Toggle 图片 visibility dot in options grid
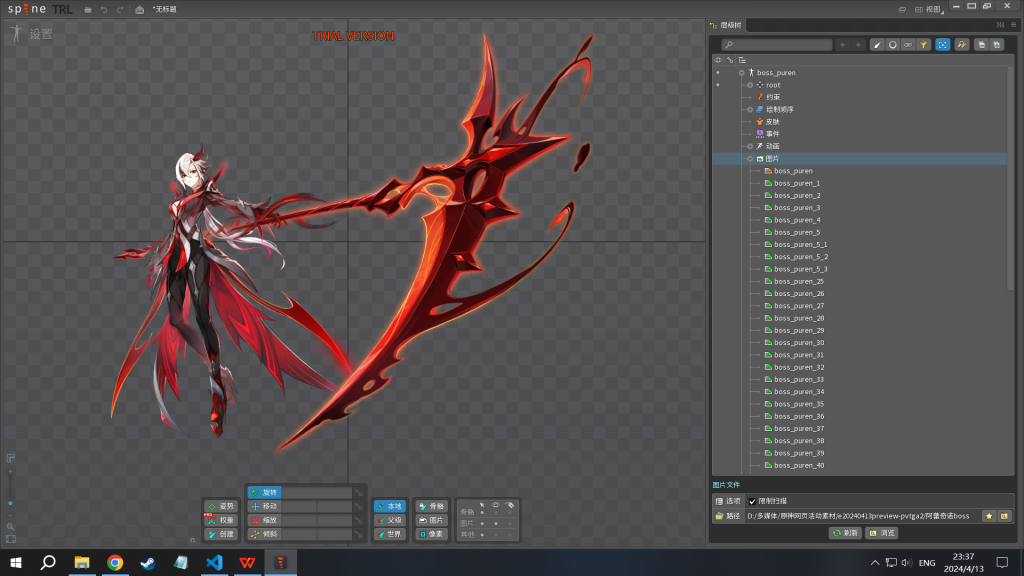Viewport: 1024px width, 576px height. pyautogui.click(x=496, y=523)
